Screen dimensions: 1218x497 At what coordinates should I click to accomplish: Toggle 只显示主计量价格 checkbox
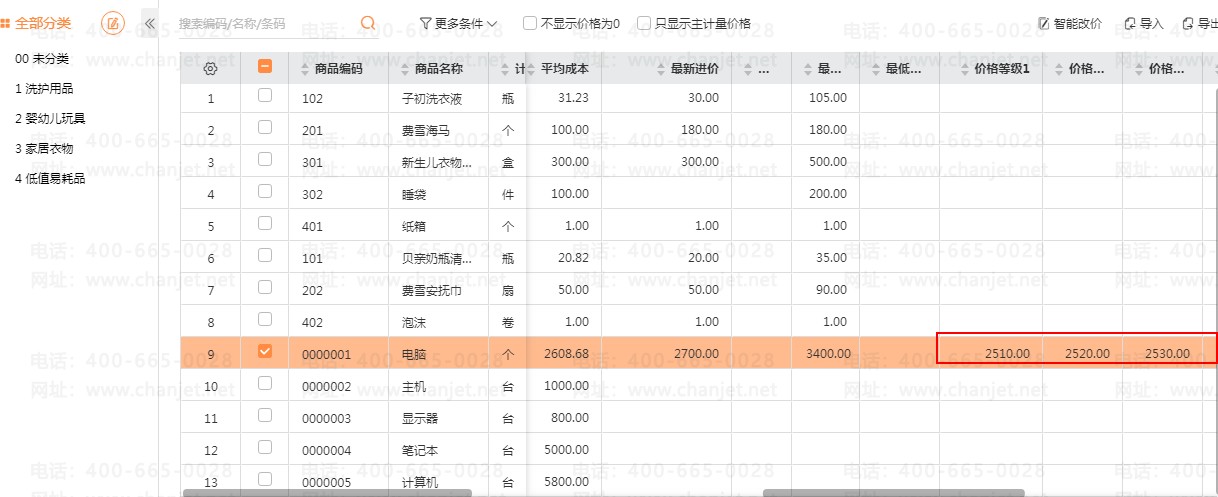(x=645, y=23)
